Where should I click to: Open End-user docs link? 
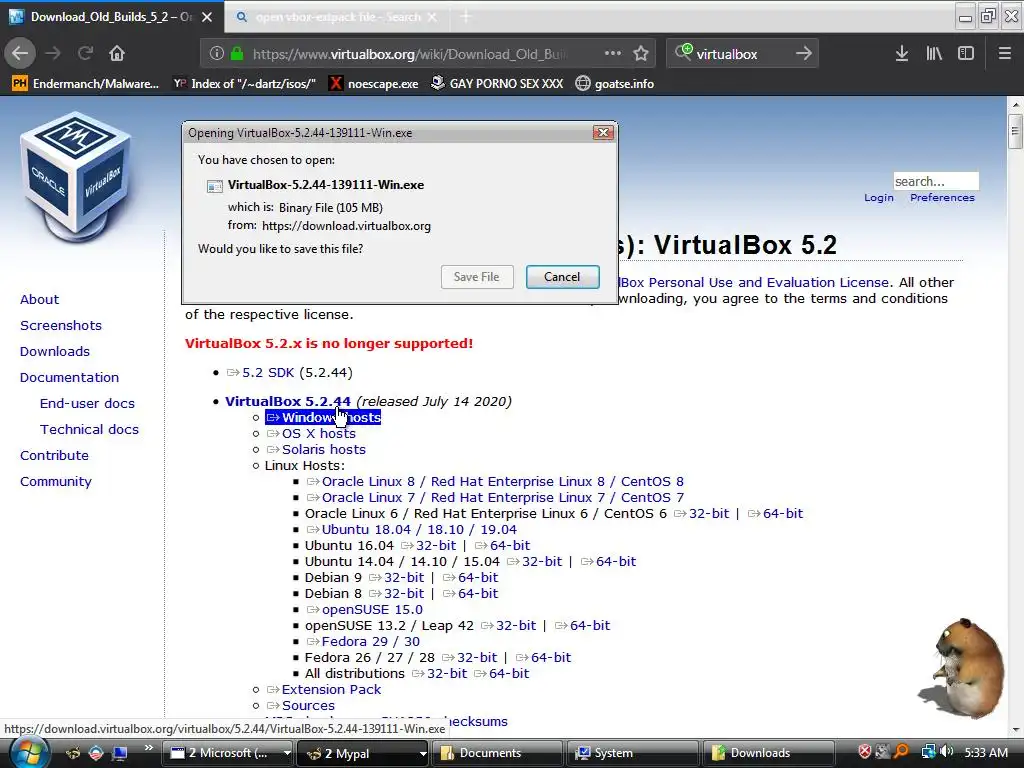pyautogui.click(x=88, y=404)
